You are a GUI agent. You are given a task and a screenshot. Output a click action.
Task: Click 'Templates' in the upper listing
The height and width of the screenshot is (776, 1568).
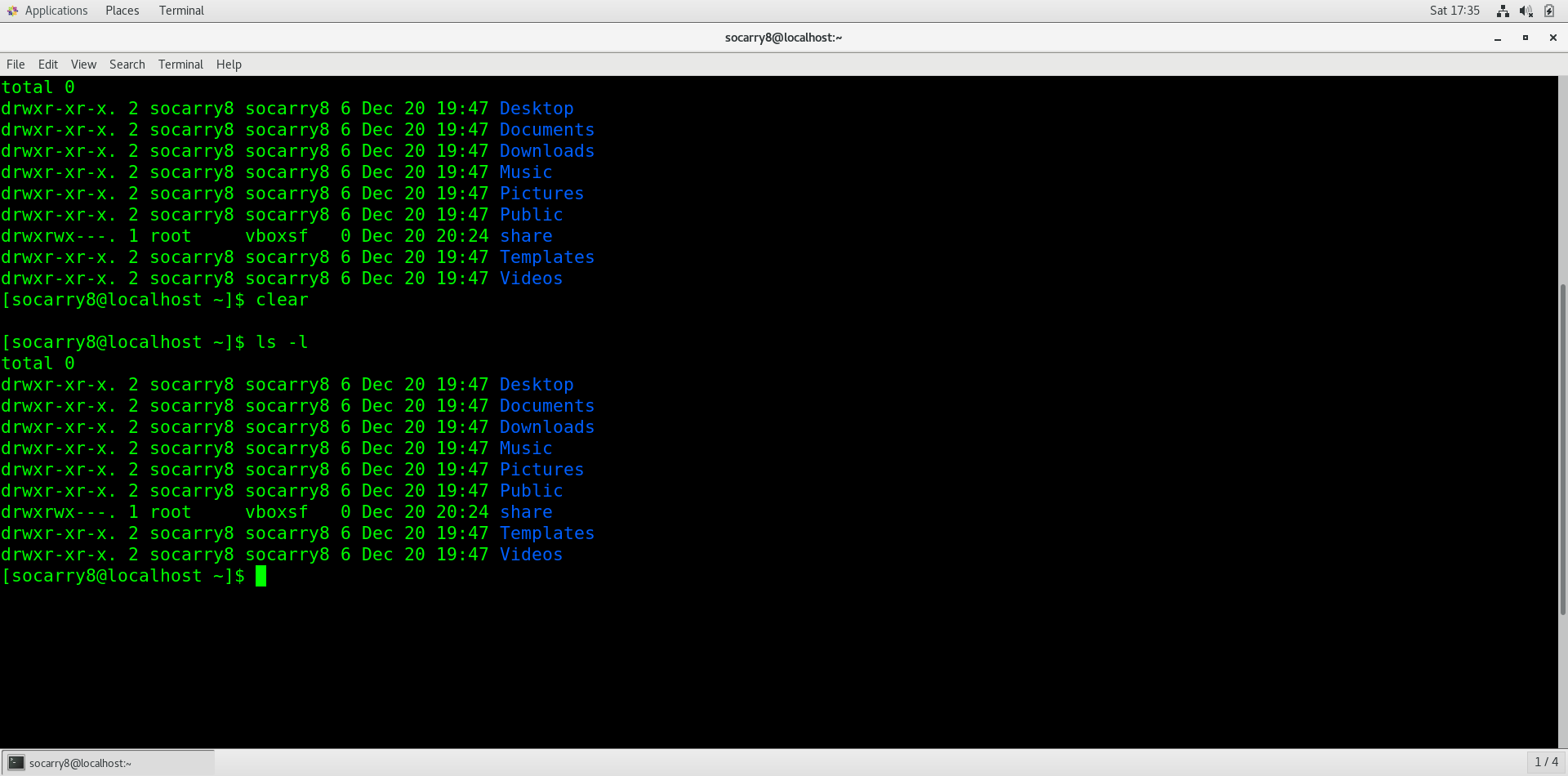[x=547, y=257]
